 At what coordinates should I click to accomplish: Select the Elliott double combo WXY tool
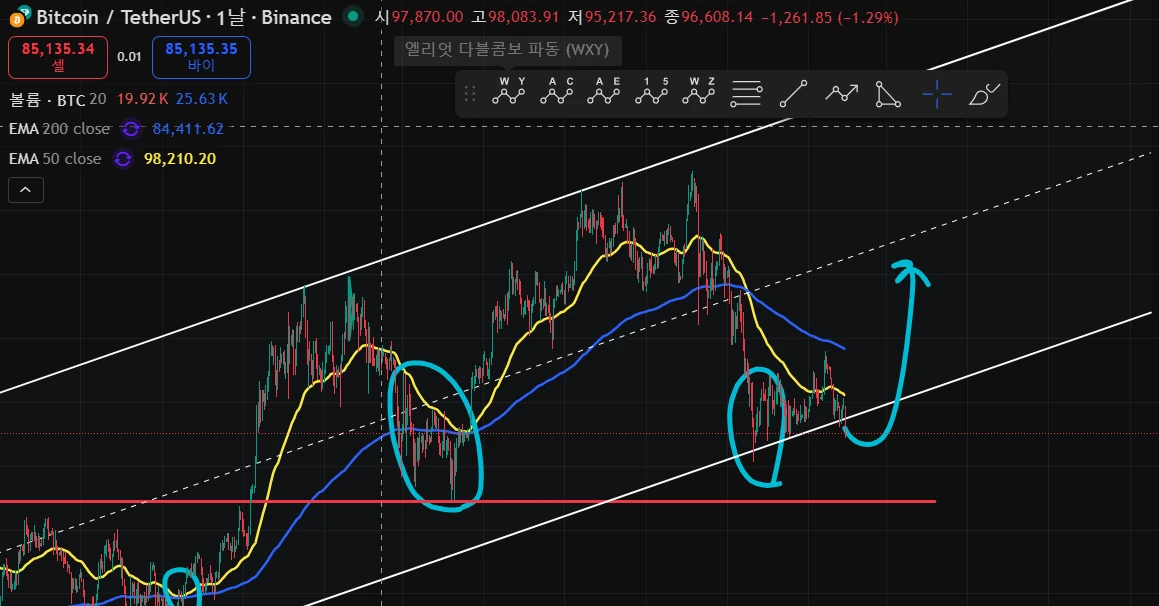509,93
